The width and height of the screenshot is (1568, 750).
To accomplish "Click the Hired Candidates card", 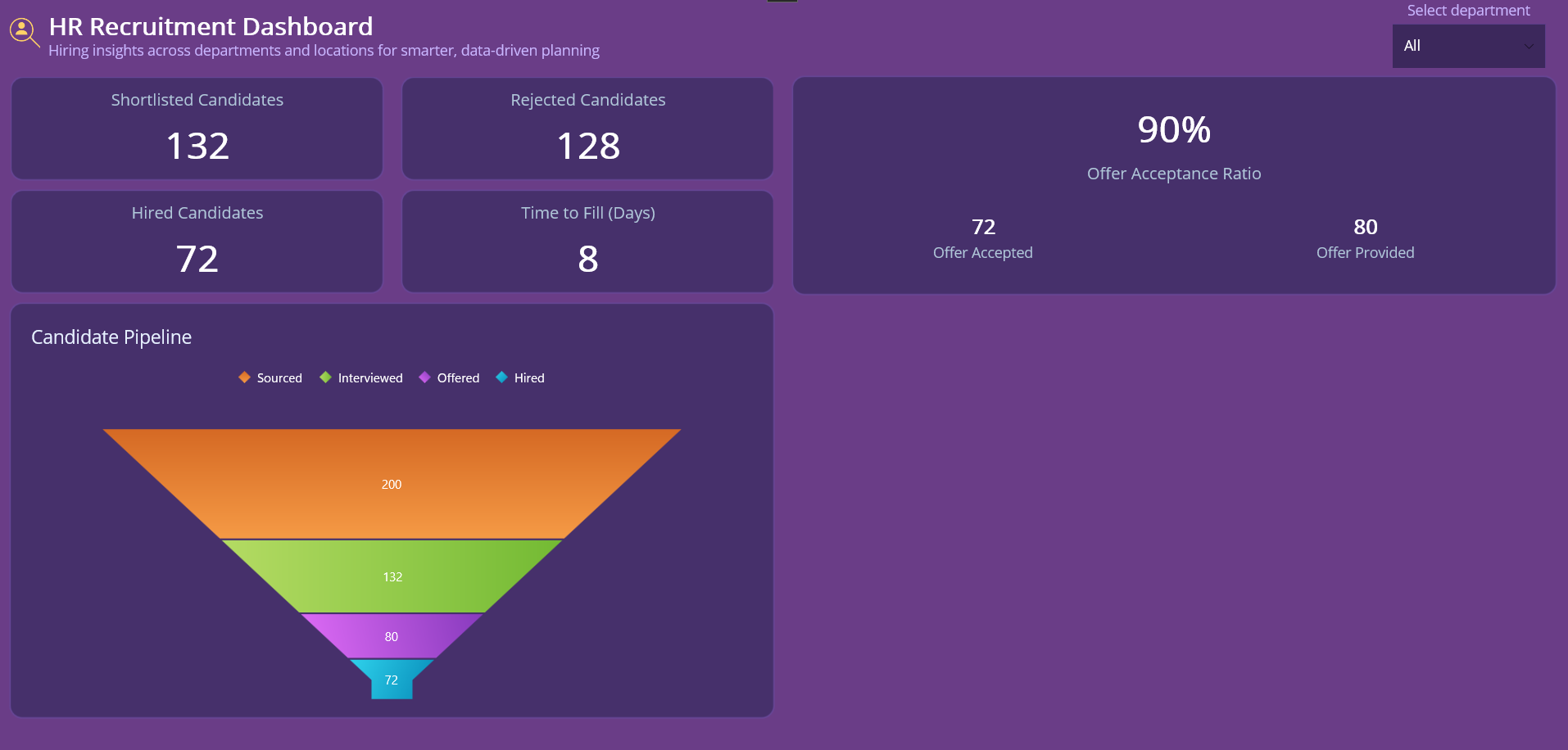I will (x=197, y=242).
